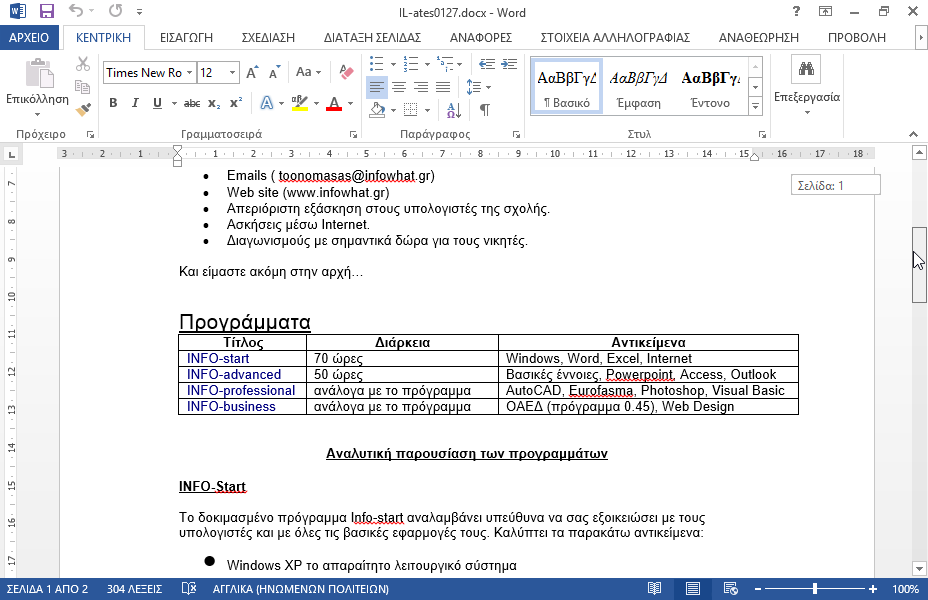Switch to the ΣΧΕΔΙΑΣΗ tab
Viewport: 928px width, 600px height.
coord(268,37)
